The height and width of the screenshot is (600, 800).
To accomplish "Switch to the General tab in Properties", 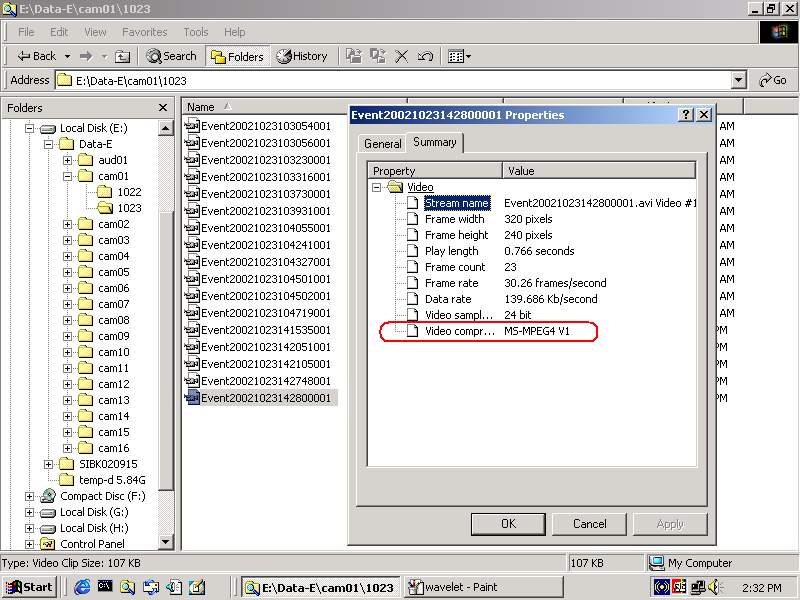I will [383, 144].
